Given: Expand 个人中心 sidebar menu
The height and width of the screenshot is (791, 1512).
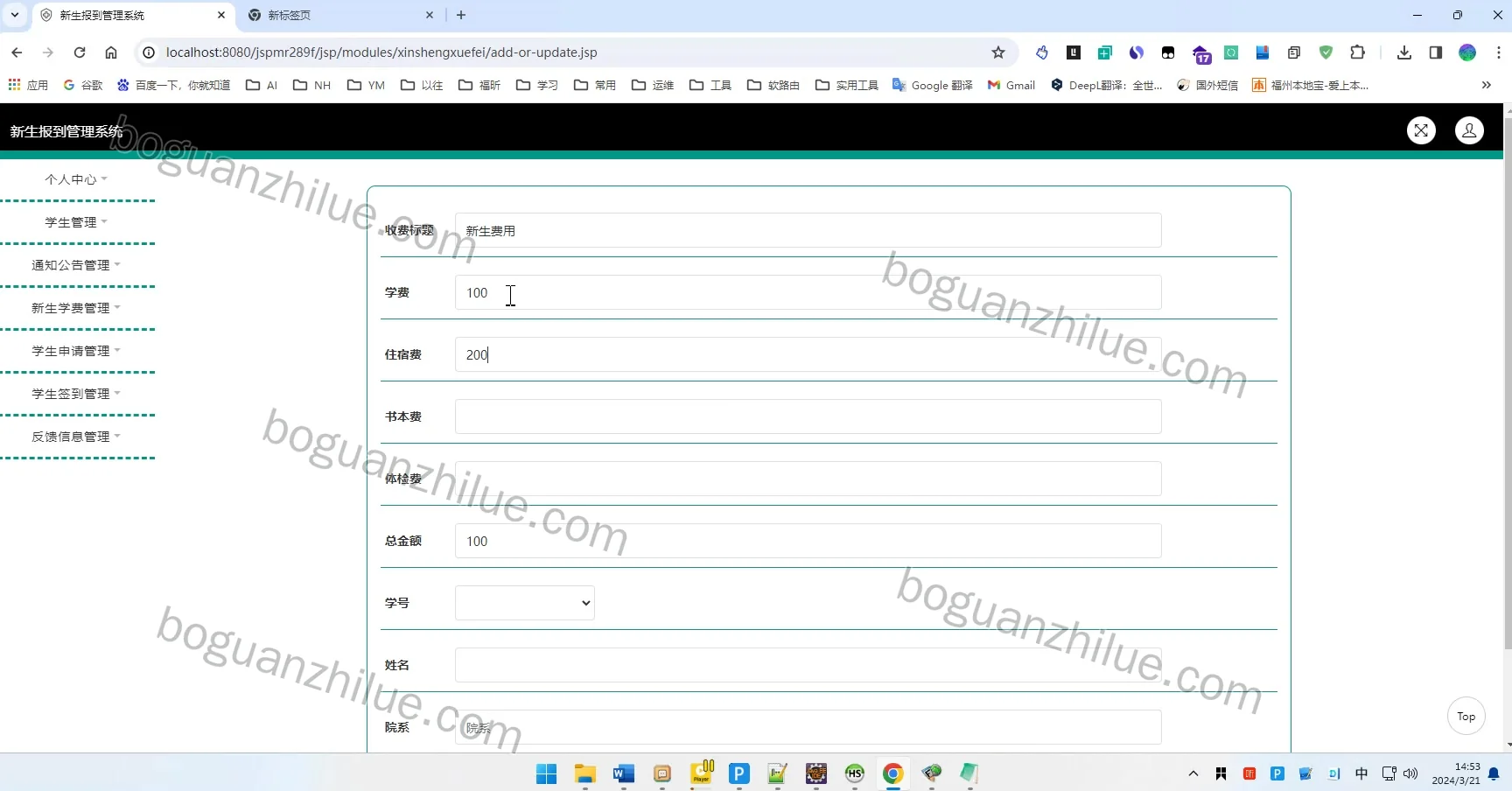Looking at the screenshot, I should coord(76,179).
